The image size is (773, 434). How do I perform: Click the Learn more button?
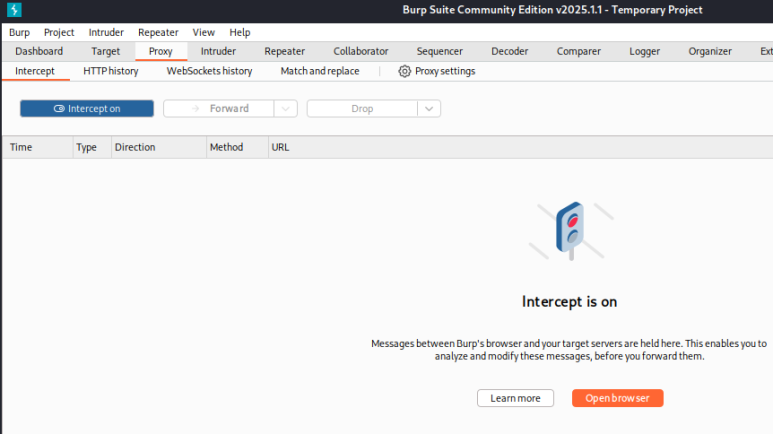point(515,398)
